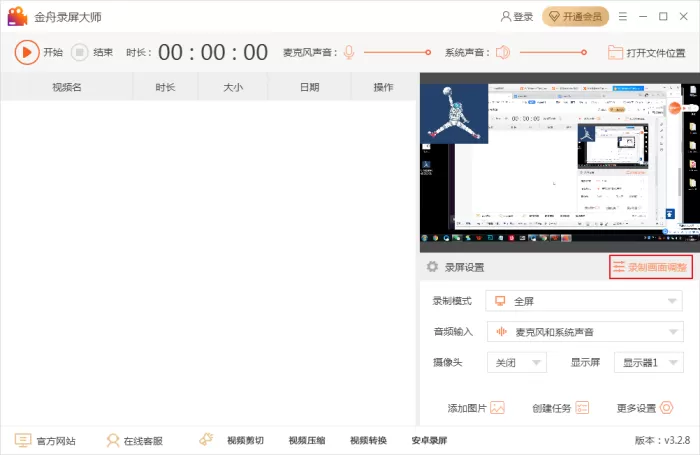Adjust the 系统声音 volume slider
The image size is (700, 455).
point(553,52)
